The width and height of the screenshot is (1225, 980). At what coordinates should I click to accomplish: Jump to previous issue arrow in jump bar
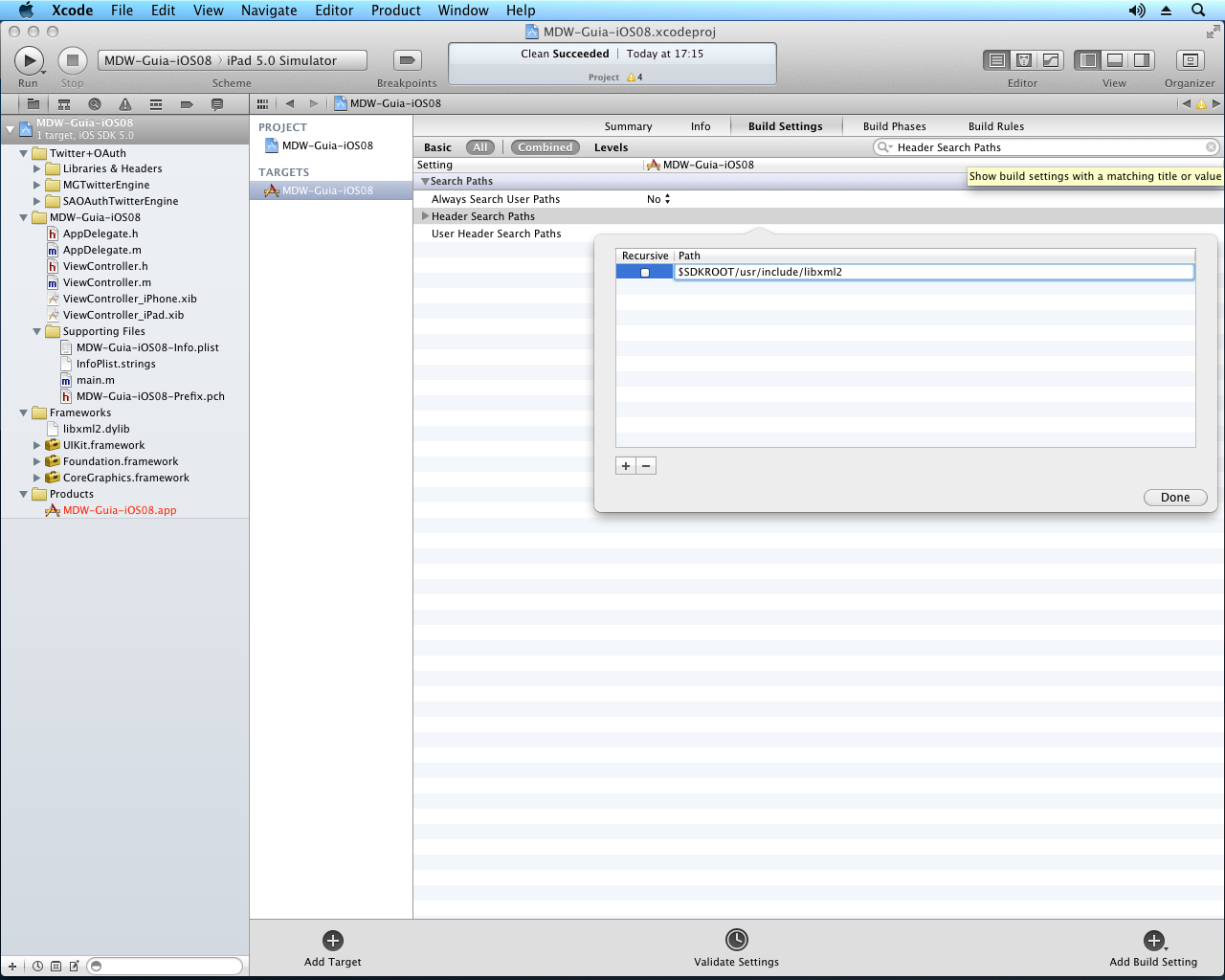click(x=1187, y=103)
